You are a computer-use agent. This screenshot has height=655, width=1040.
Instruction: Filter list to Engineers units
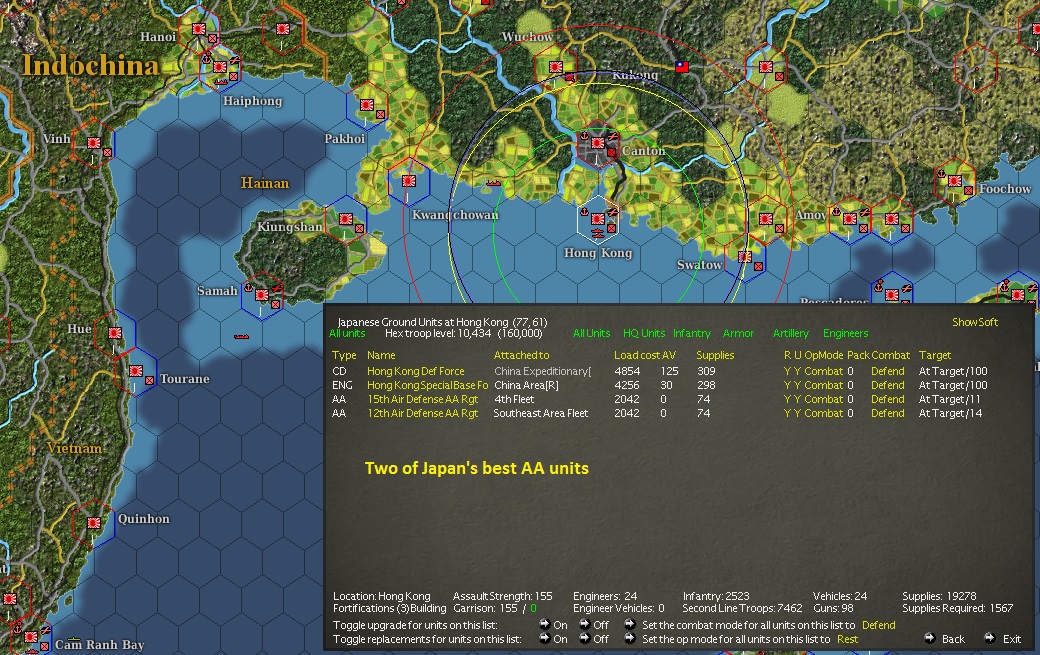point(845,333)
